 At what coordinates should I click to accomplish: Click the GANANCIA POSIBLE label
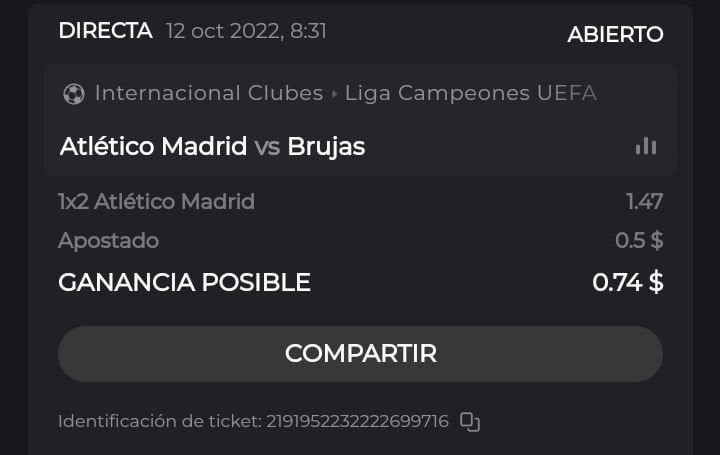(x=184, y=283)
